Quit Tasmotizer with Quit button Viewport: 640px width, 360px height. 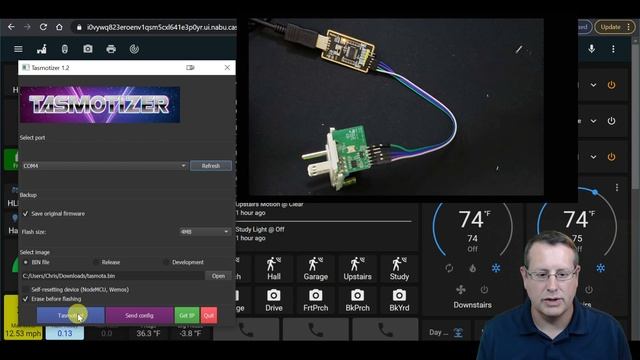click(209, 315)
